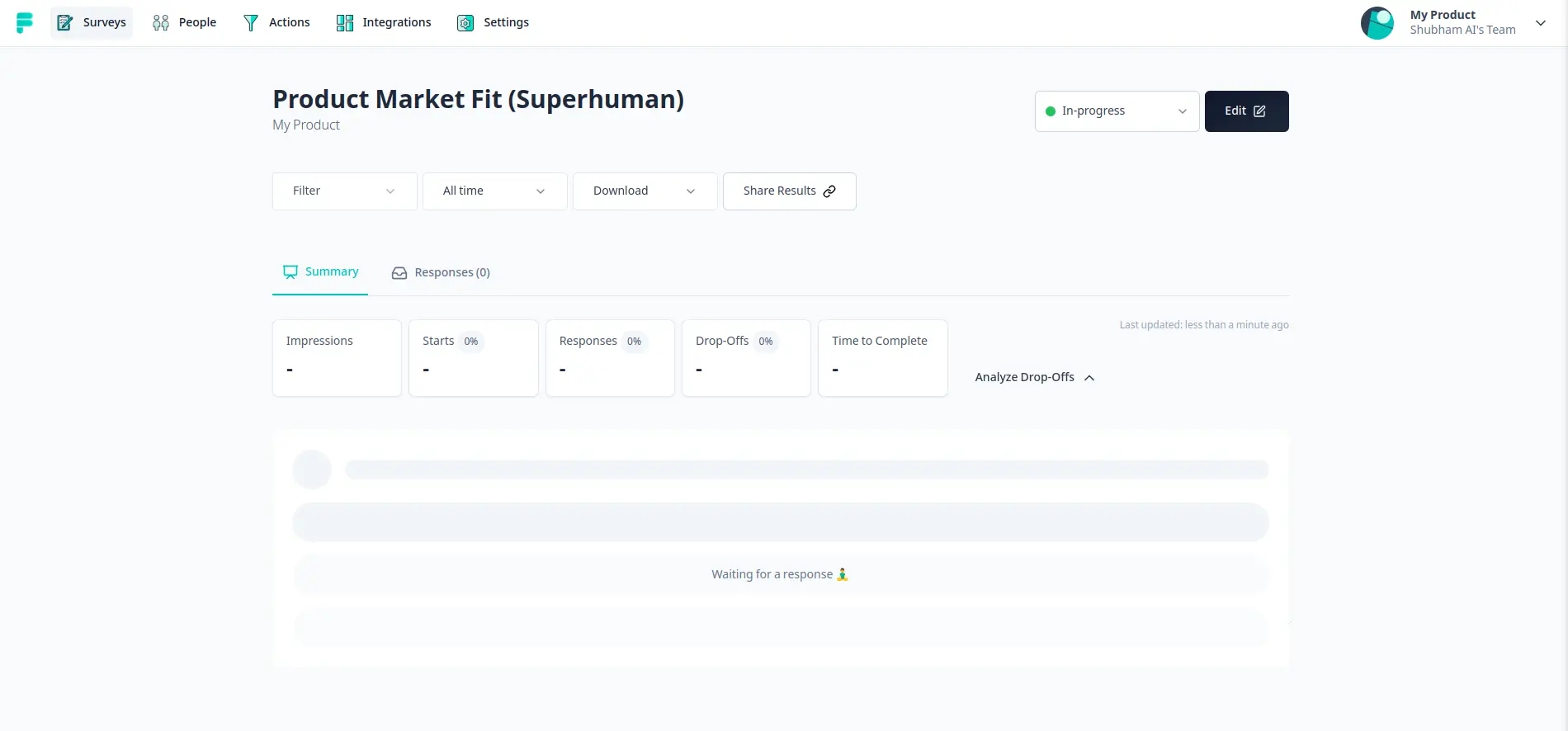The image size is (1568, 731).
Task: Click the Starts 0% badge
Action: (471, 342)
